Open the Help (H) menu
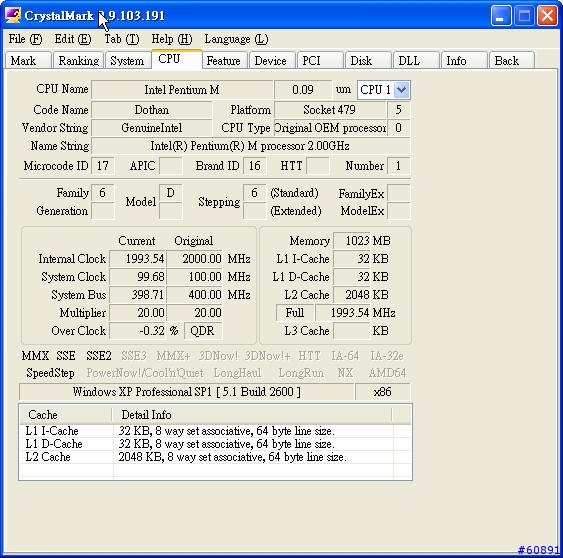The image size is (563, 558). pos(172,39)
